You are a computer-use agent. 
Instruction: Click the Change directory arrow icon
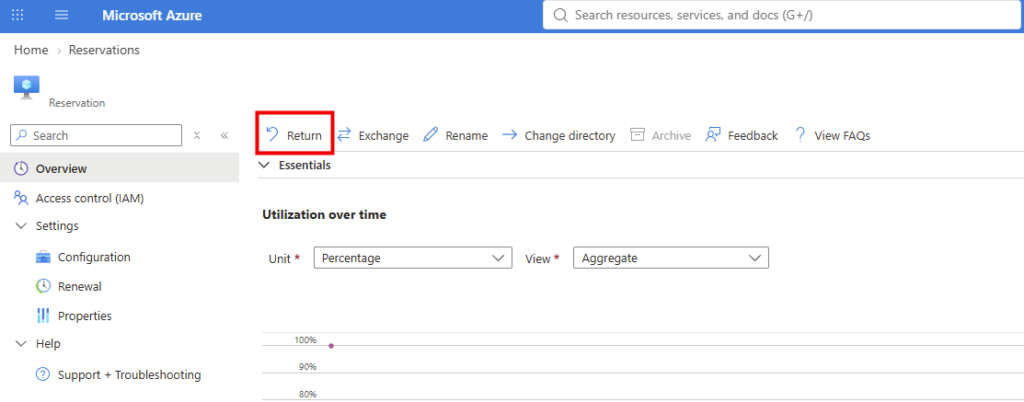pos(509,135)
